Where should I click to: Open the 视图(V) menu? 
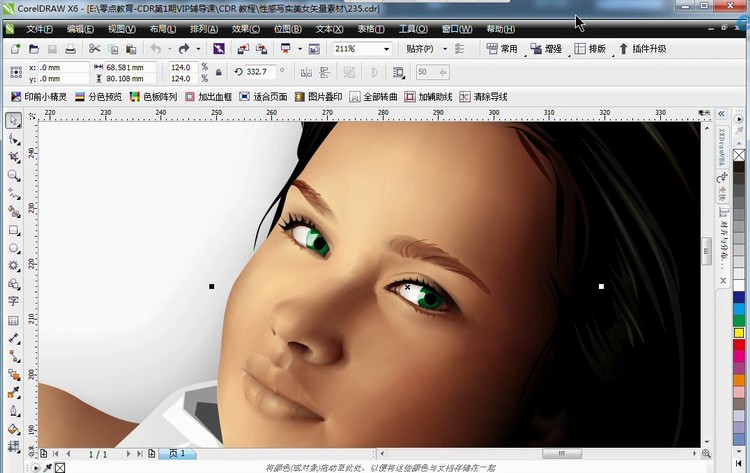pyautogui.click(x=121, y=29)
